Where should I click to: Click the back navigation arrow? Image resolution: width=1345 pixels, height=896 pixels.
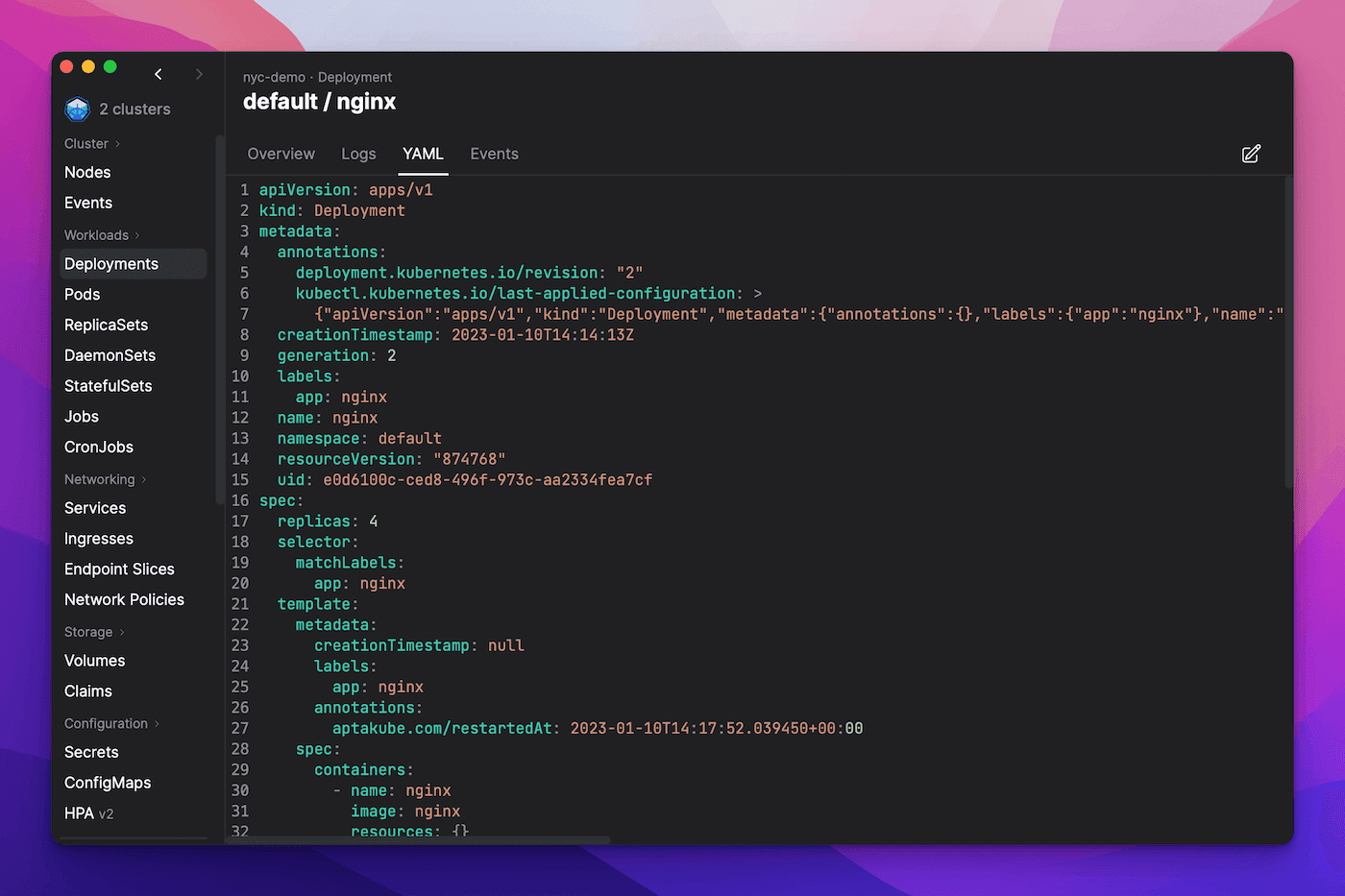click(x=159, y=74)
